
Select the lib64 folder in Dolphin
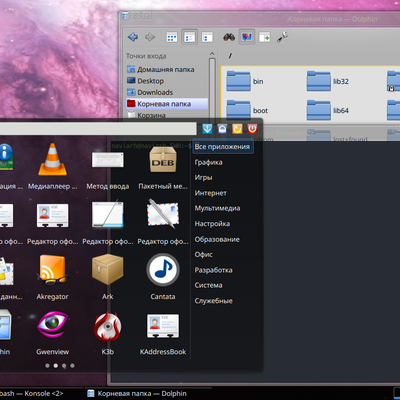pyautogui.click(x=328, y=110)
